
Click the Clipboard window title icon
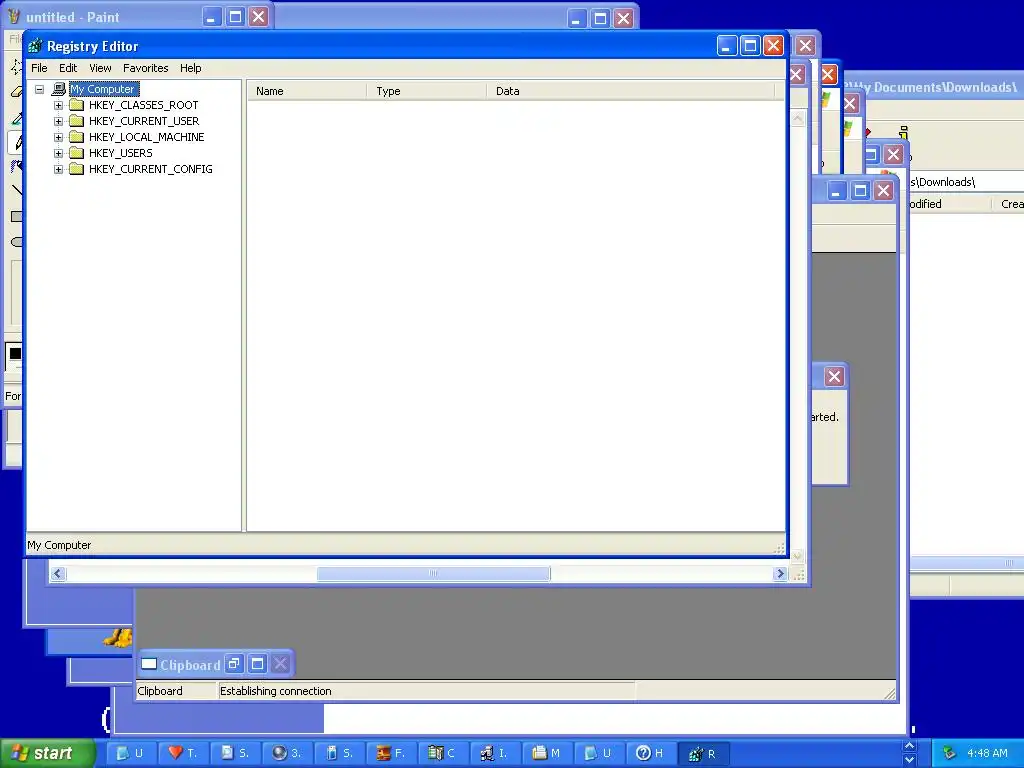tap(149, 664)
